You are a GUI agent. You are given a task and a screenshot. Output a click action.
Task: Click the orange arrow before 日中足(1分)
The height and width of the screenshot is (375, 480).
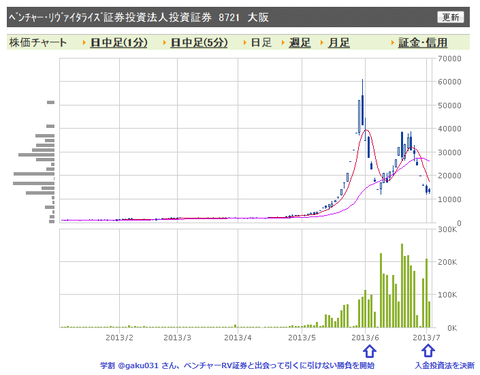point(84,43)
